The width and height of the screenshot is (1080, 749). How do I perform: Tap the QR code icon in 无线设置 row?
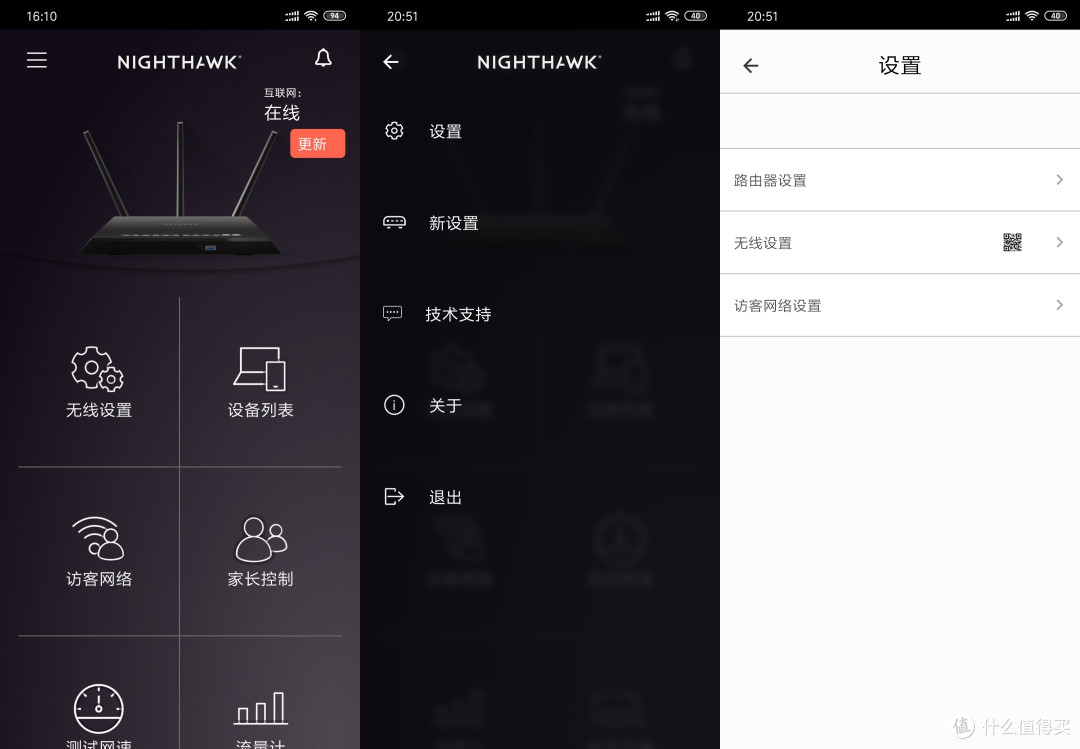pos(1012,242)
